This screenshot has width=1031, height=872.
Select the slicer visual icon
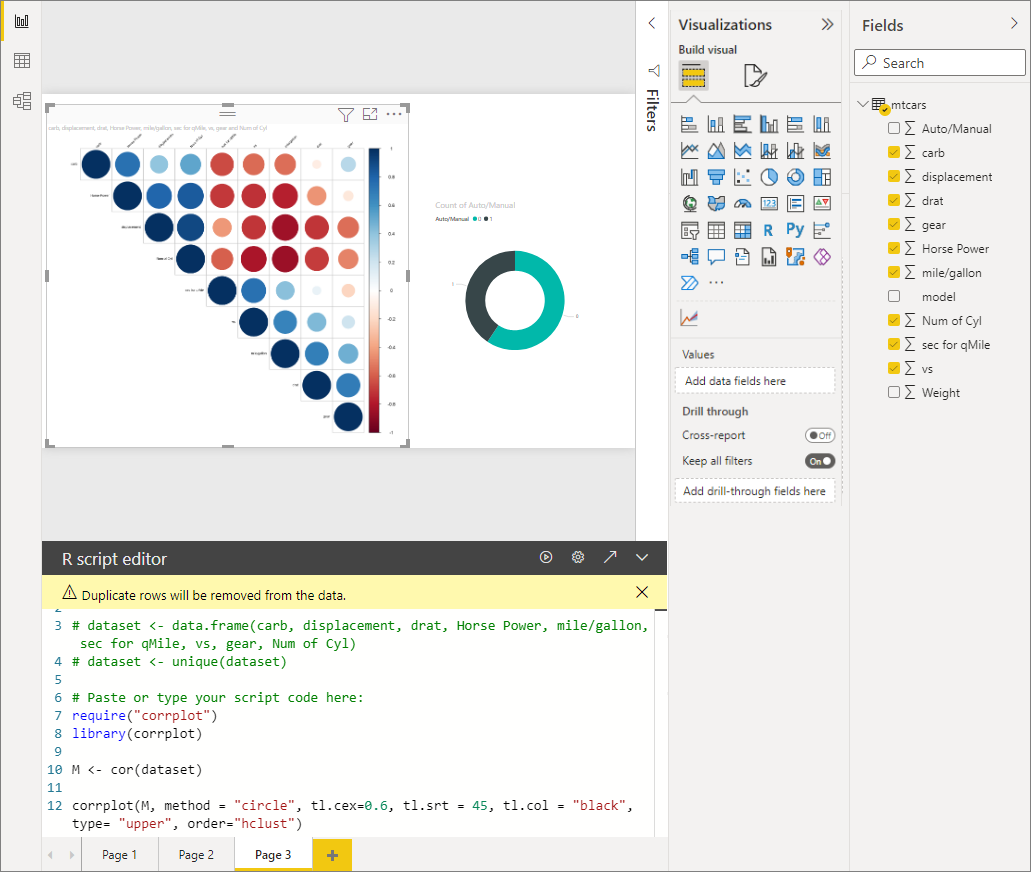point(689,229)
